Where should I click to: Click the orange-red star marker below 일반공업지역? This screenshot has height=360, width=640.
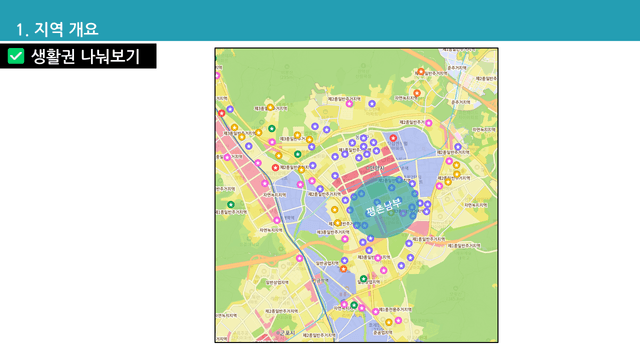343,269
